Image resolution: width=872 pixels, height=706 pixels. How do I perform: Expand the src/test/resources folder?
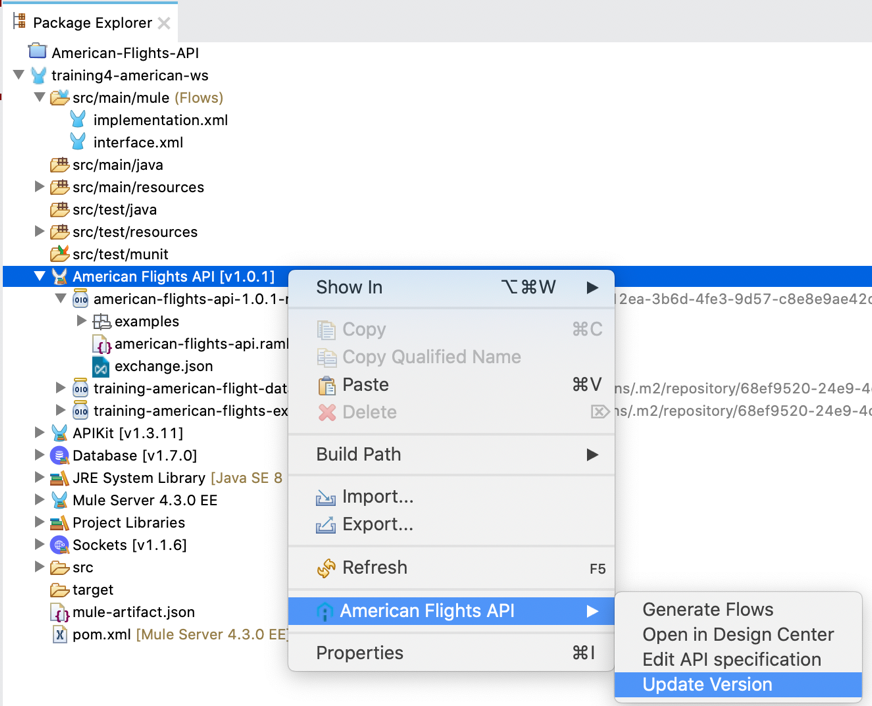[x=39, y=231]
